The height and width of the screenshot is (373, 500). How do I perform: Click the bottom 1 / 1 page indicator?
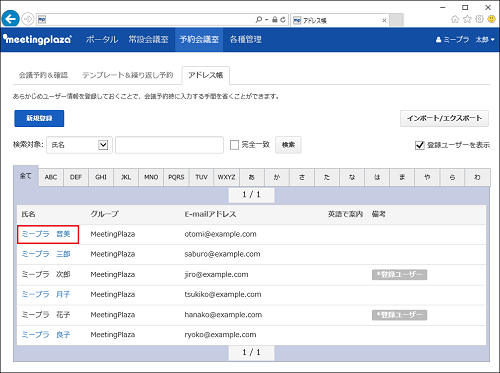coord(251,352)
